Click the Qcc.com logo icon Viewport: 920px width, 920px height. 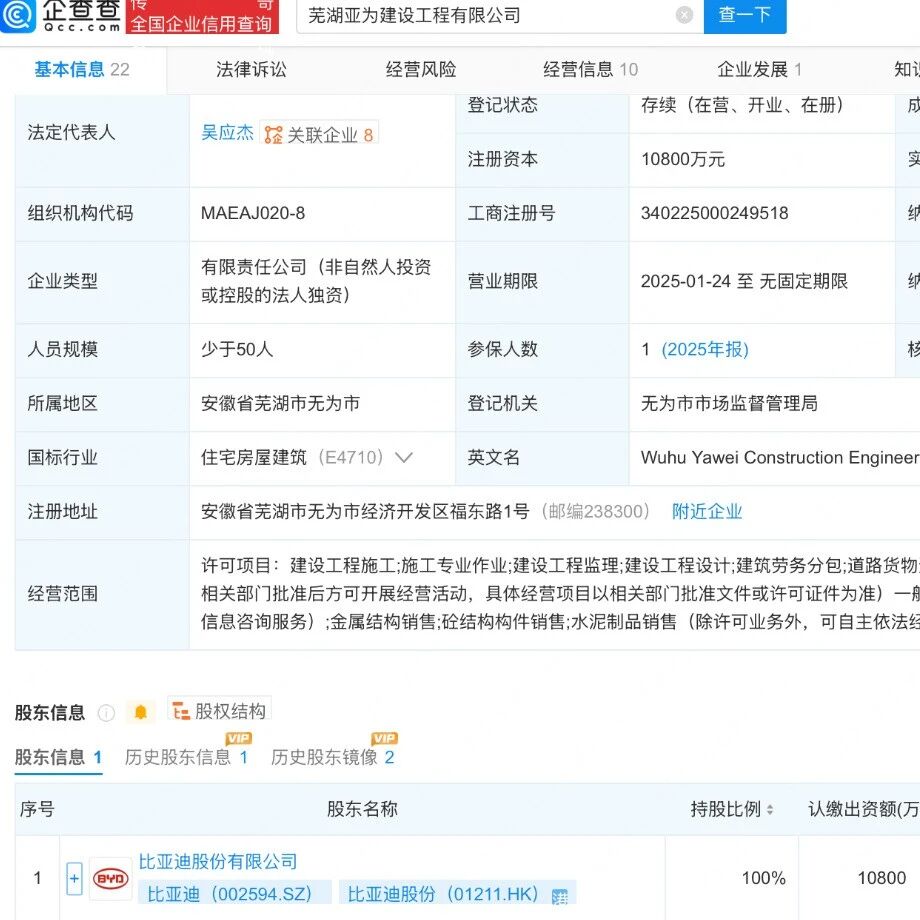point(18,14)
